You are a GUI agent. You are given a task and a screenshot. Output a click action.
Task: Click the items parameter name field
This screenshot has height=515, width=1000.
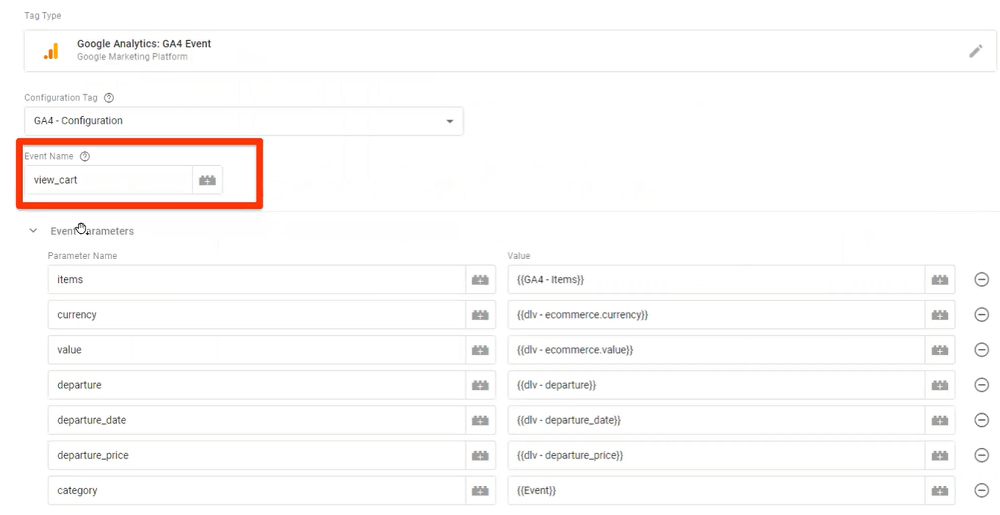(257, 279)
